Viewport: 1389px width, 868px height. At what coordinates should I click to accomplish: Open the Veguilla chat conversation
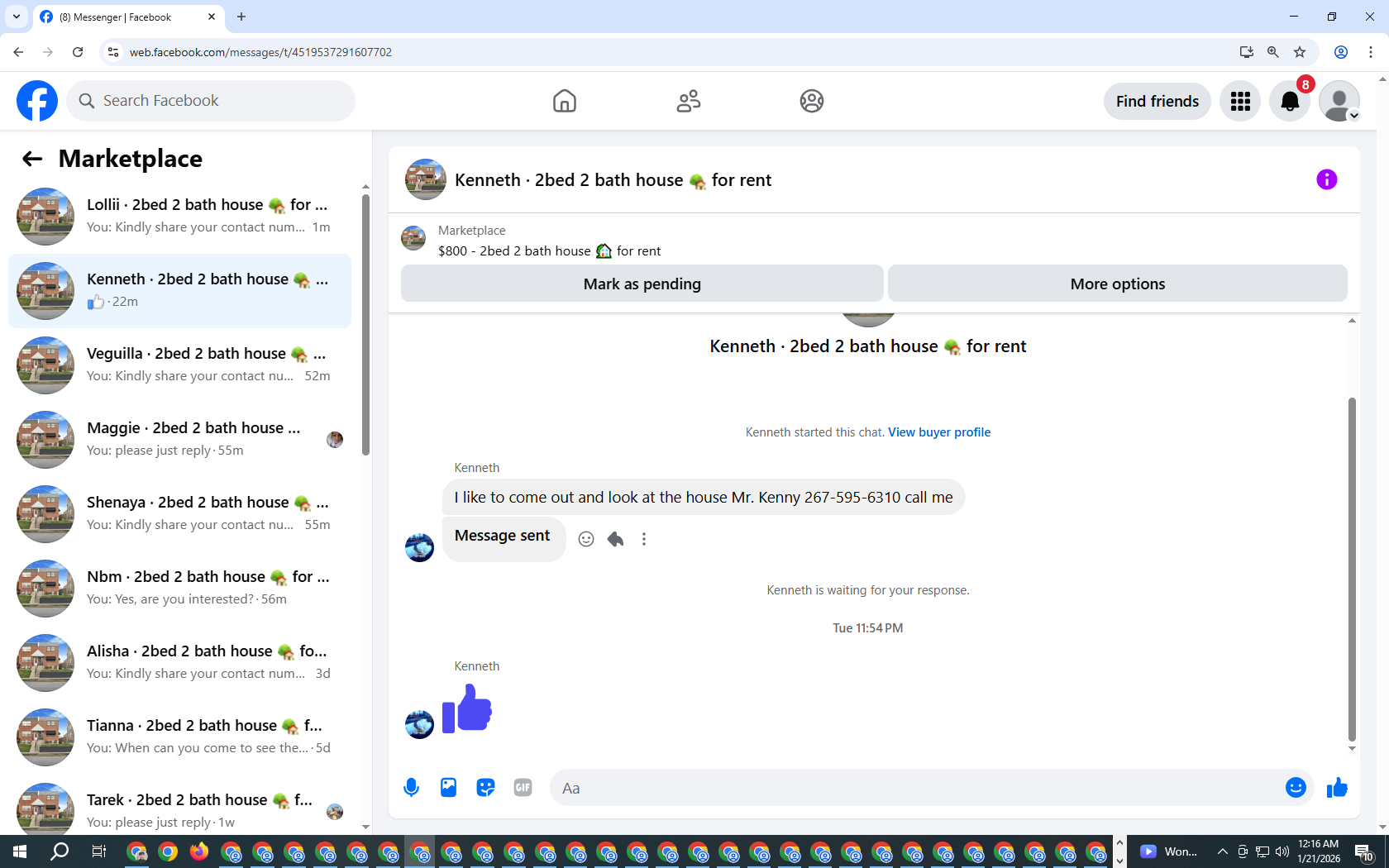(x=179, y=365)
